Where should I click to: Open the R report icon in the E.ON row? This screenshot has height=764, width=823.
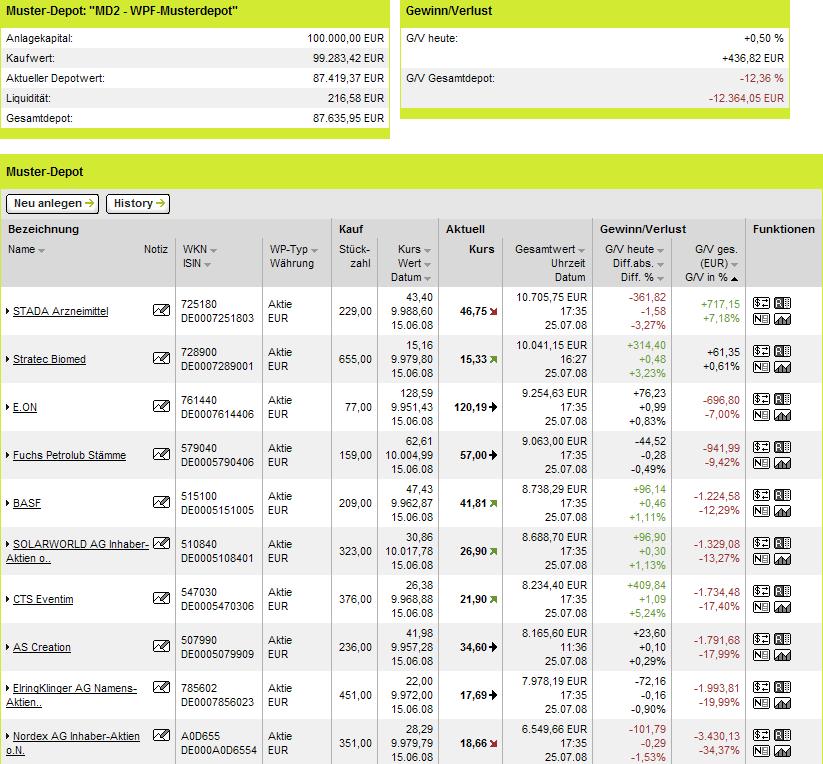[x=782, y=399]
